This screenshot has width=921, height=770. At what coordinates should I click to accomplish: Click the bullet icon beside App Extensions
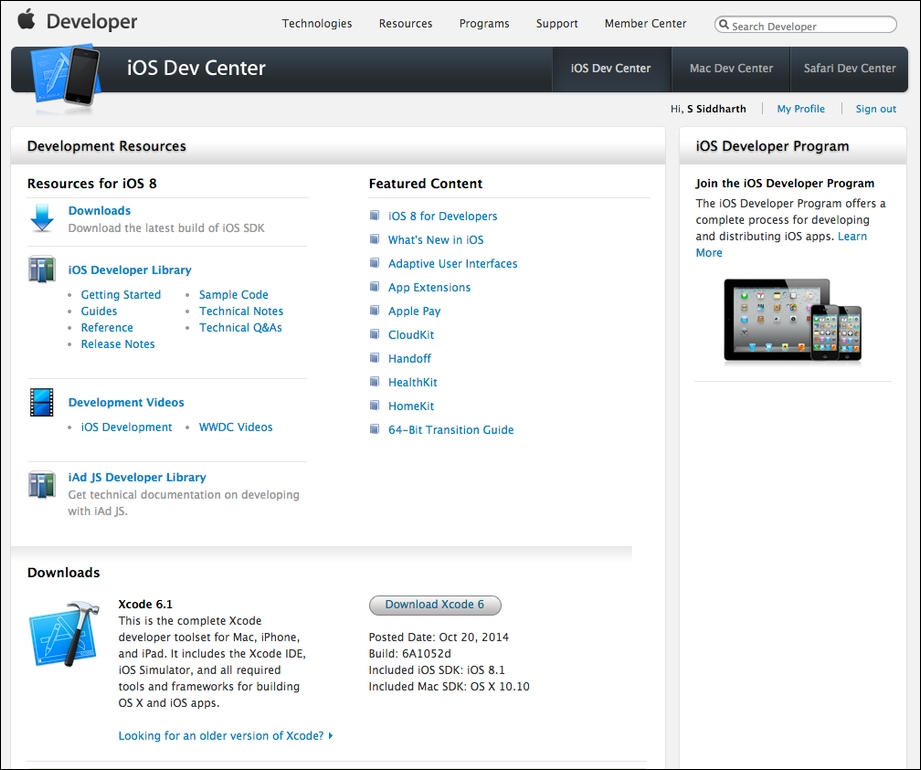pos(374,286)
